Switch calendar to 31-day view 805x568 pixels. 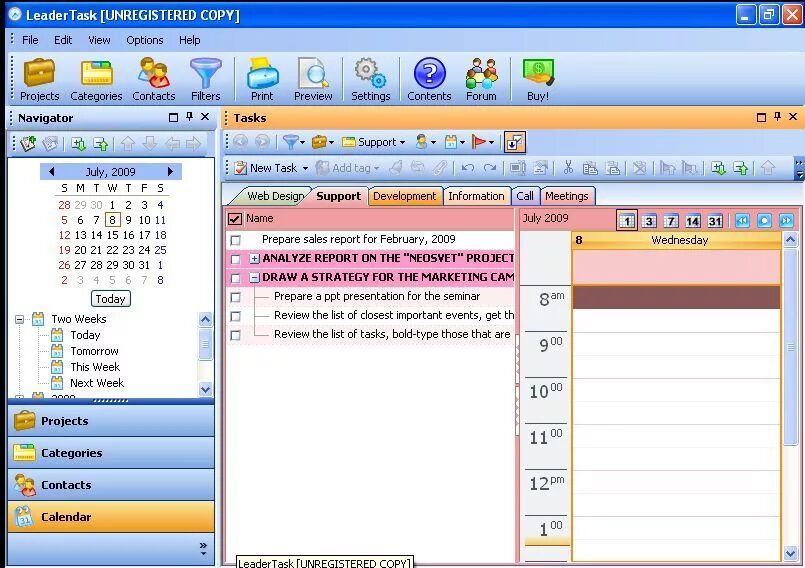tap(715, 221)
